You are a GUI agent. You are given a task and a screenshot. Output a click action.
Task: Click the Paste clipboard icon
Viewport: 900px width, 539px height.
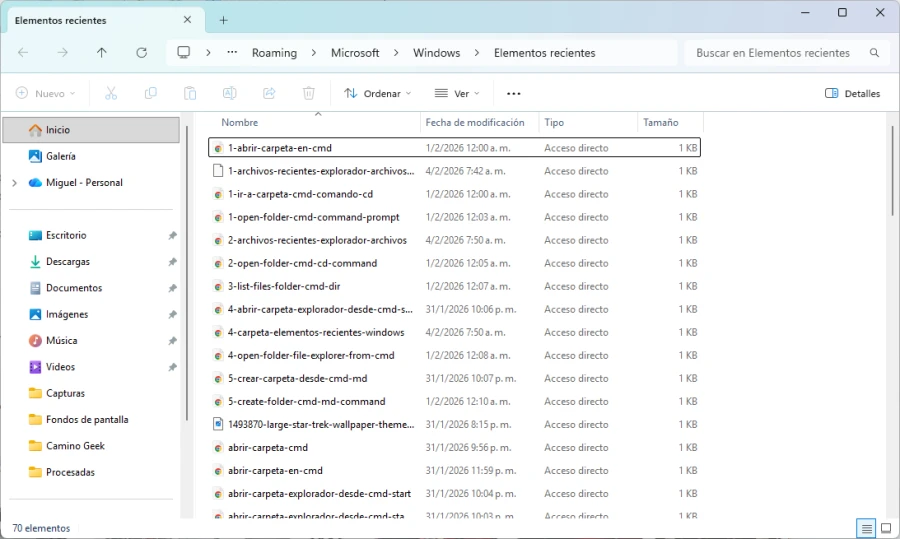point(190,94)
